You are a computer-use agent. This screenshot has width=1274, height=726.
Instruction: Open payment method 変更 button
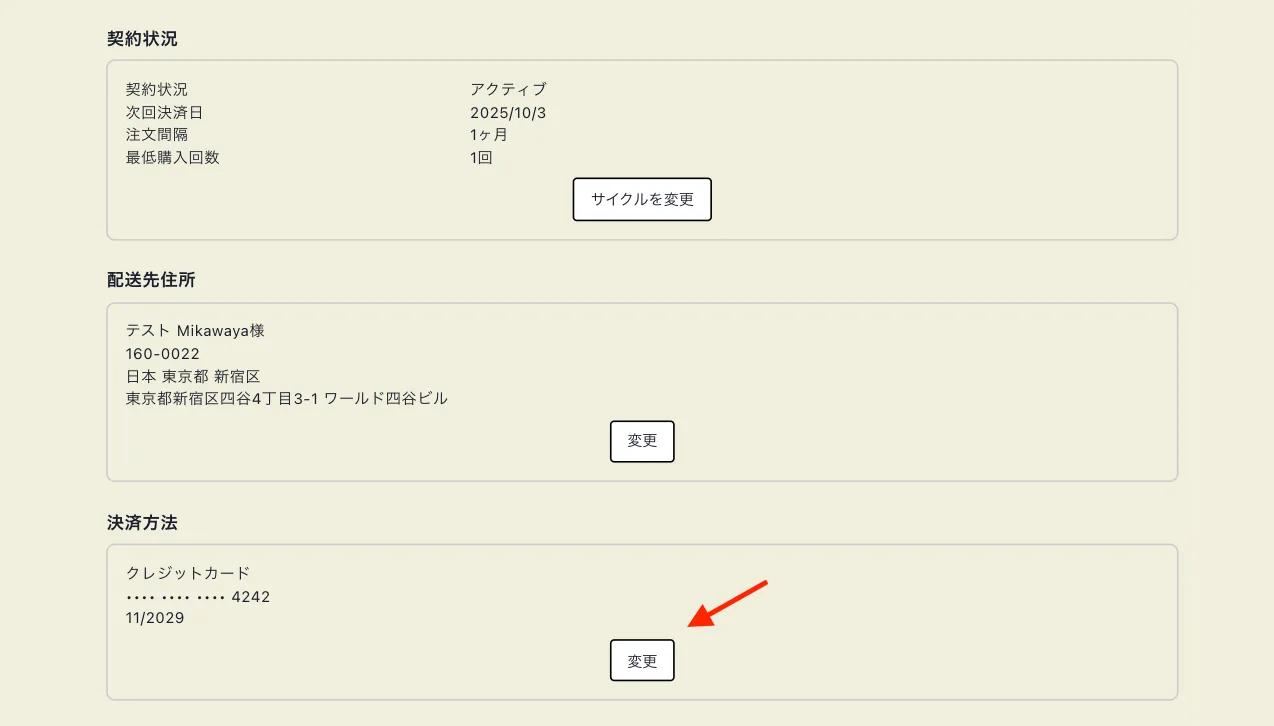coord(642,660)
